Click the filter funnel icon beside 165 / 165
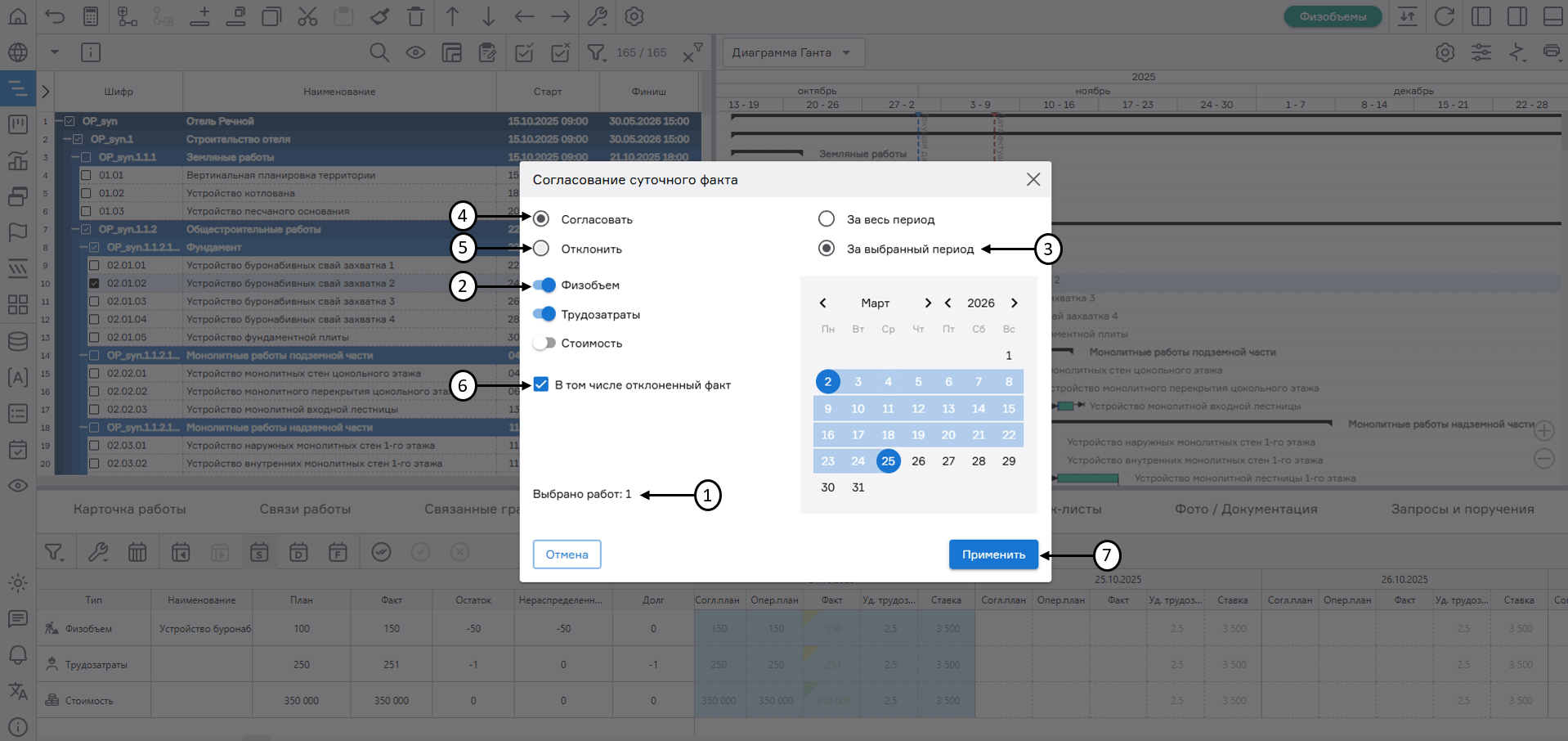Screen dimensions: 1568x741 tap(597, 53)
